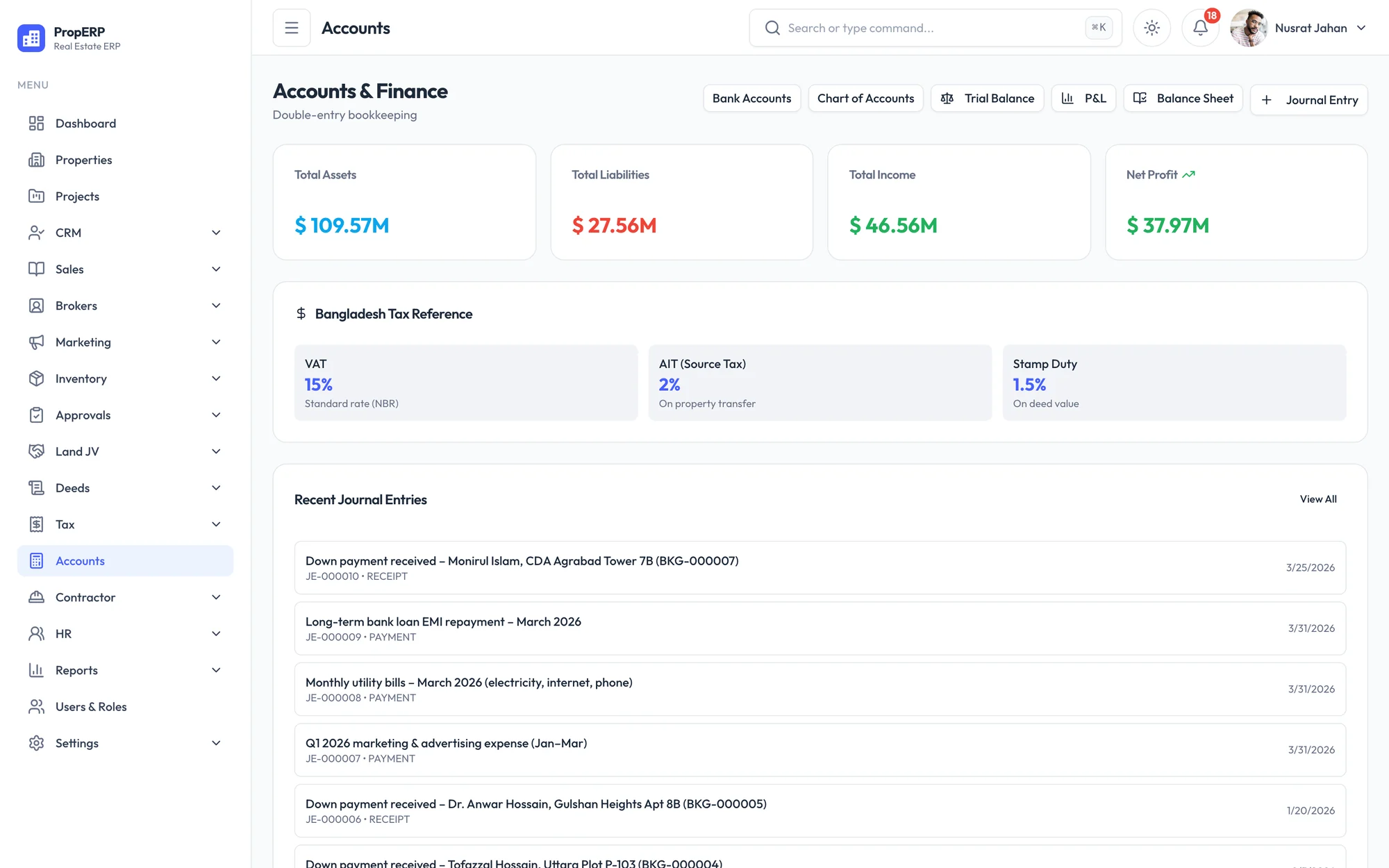Open Q1 2026 marketing expense entry

click(820, 750)
